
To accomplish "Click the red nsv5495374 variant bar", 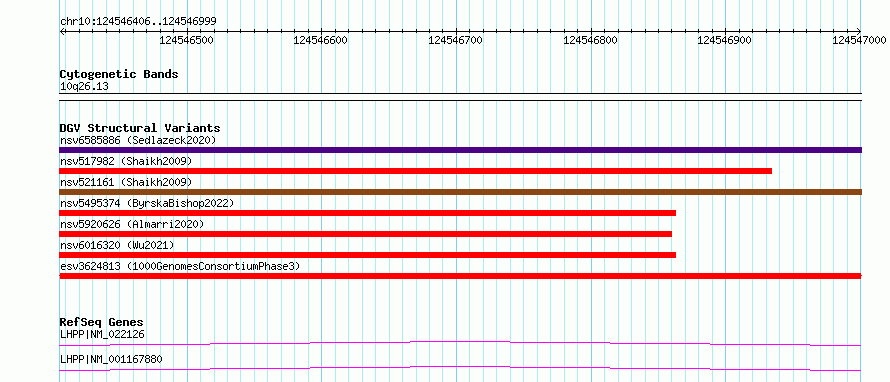I will pyautogui.click(x=368, y=213).
